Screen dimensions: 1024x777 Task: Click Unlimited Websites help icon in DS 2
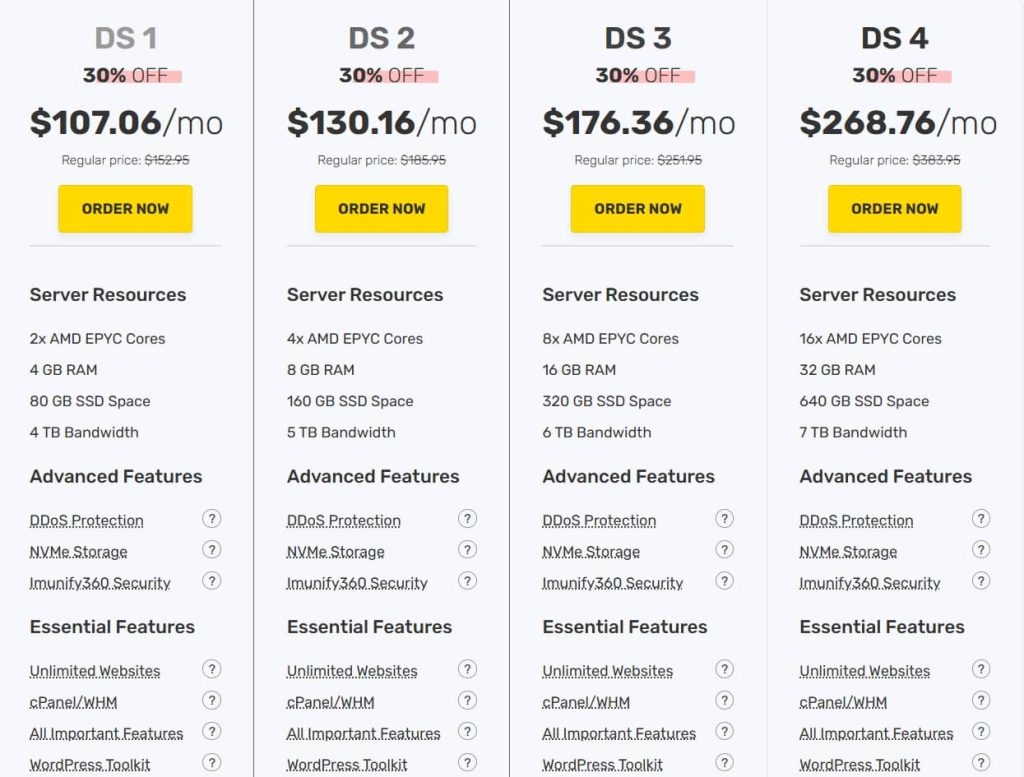click(x=468, y=669)
